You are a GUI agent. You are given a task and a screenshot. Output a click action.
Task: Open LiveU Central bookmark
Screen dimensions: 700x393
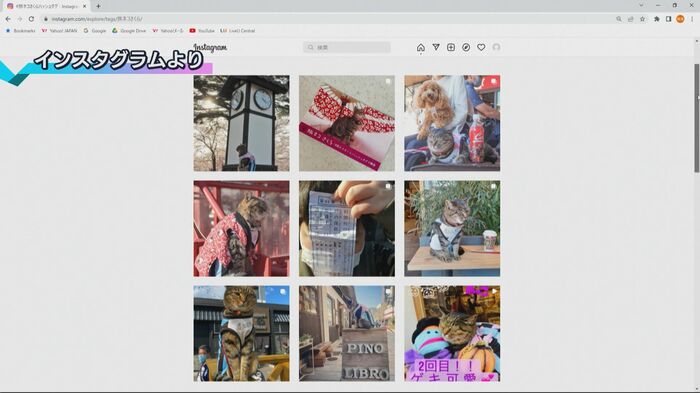pos(238,31)
